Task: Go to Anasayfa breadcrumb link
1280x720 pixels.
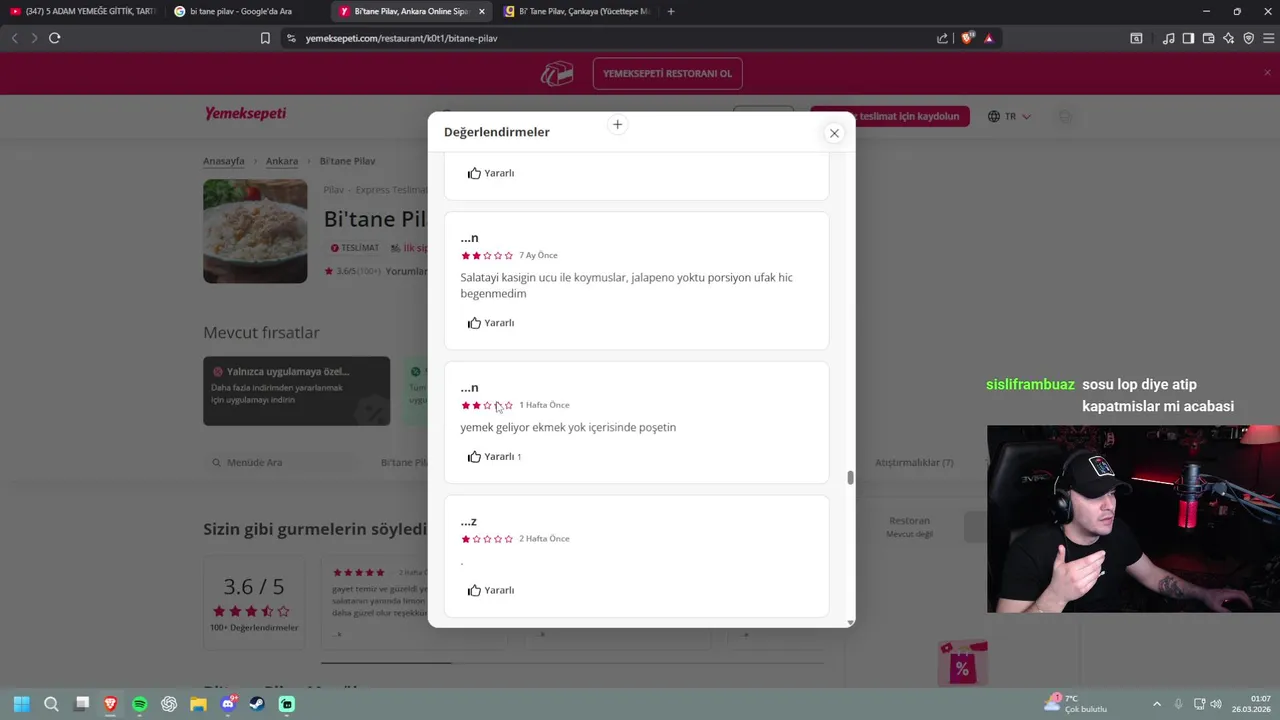Action: 224,161
